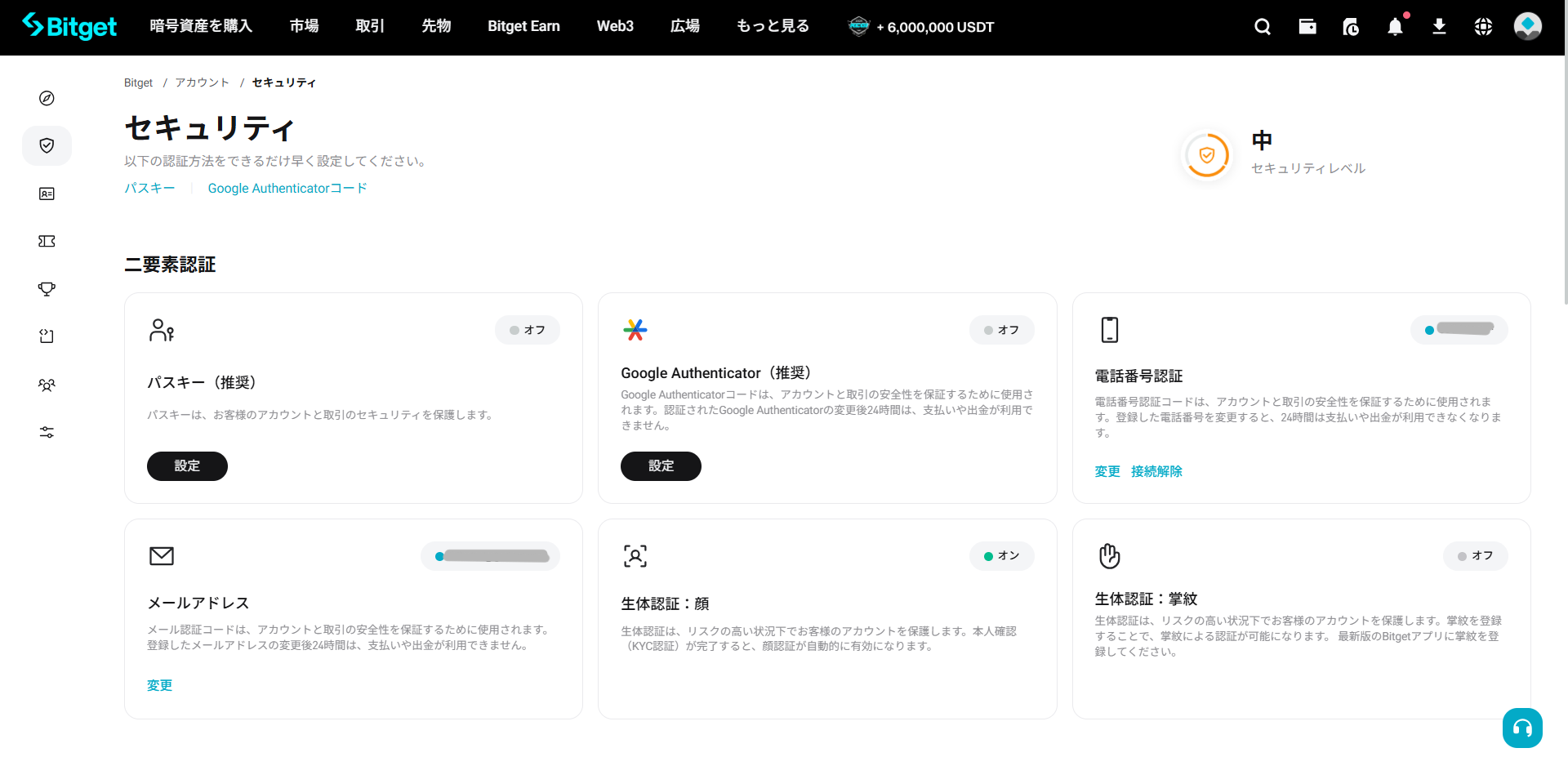The image size is (1568, 757).
Task: Expand the 取引 navigation menu
Action: [x=370, y=26]
